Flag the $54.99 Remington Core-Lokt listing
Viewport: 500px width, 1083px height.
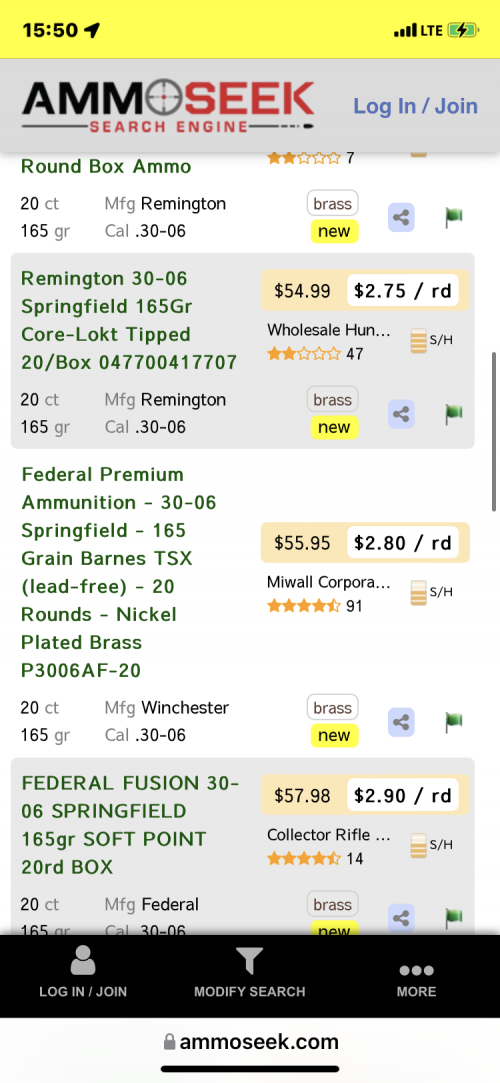point(454,414)
